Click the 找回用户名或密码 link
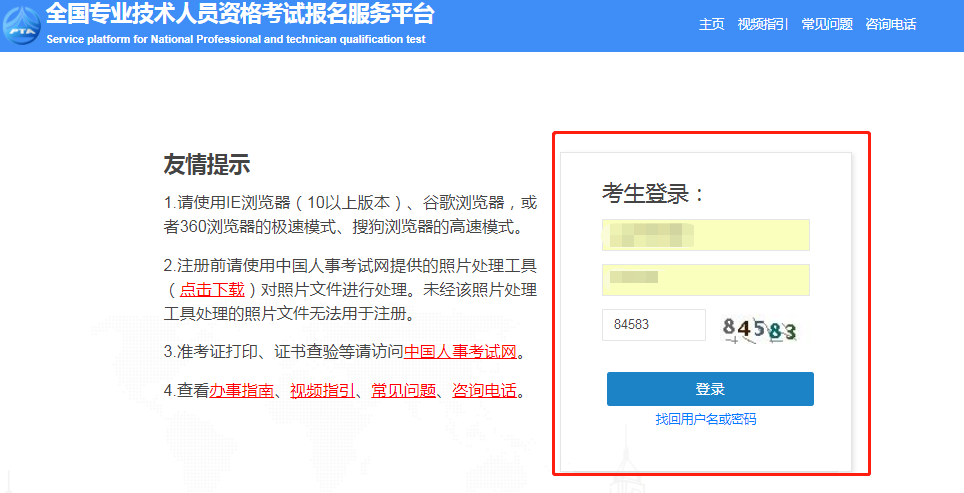The width and height of the screenshot is (964, 493). click(x=706, y=419)
